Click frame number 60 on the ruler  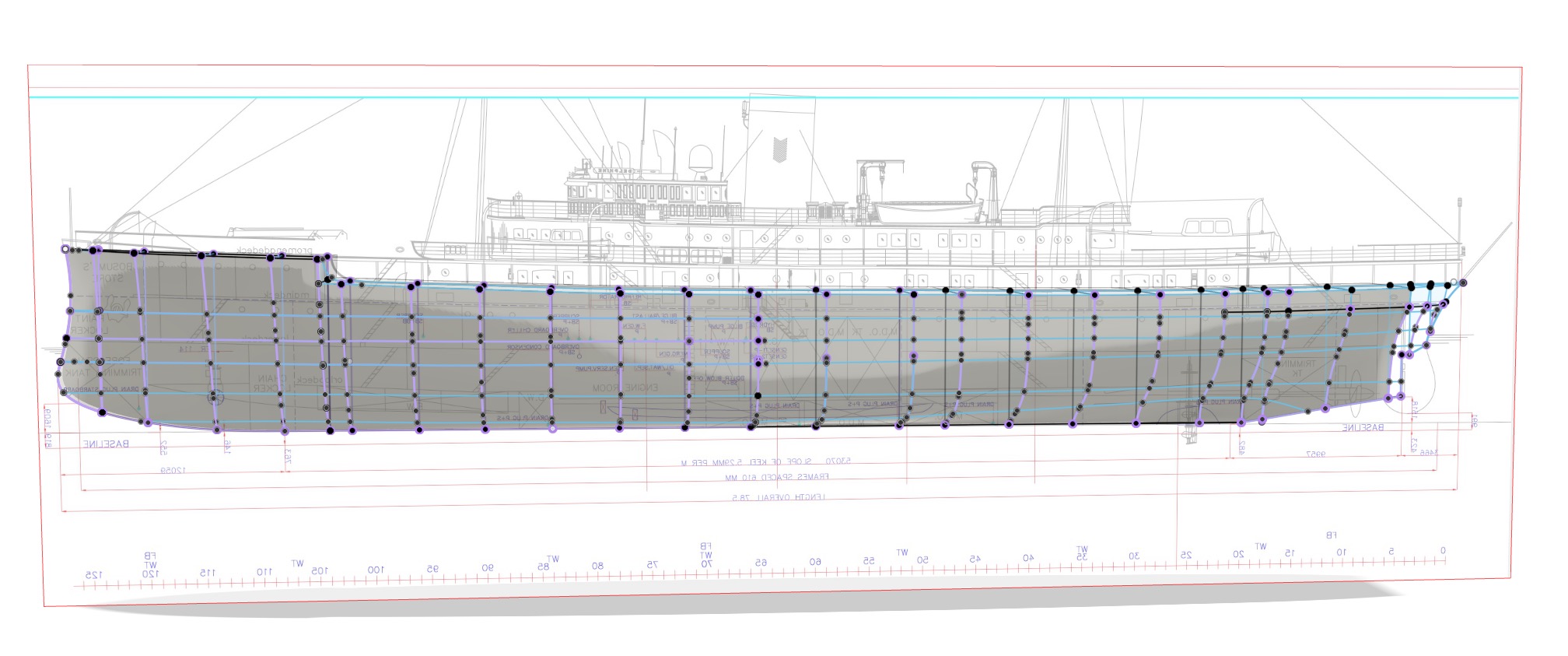click(815, 562)
